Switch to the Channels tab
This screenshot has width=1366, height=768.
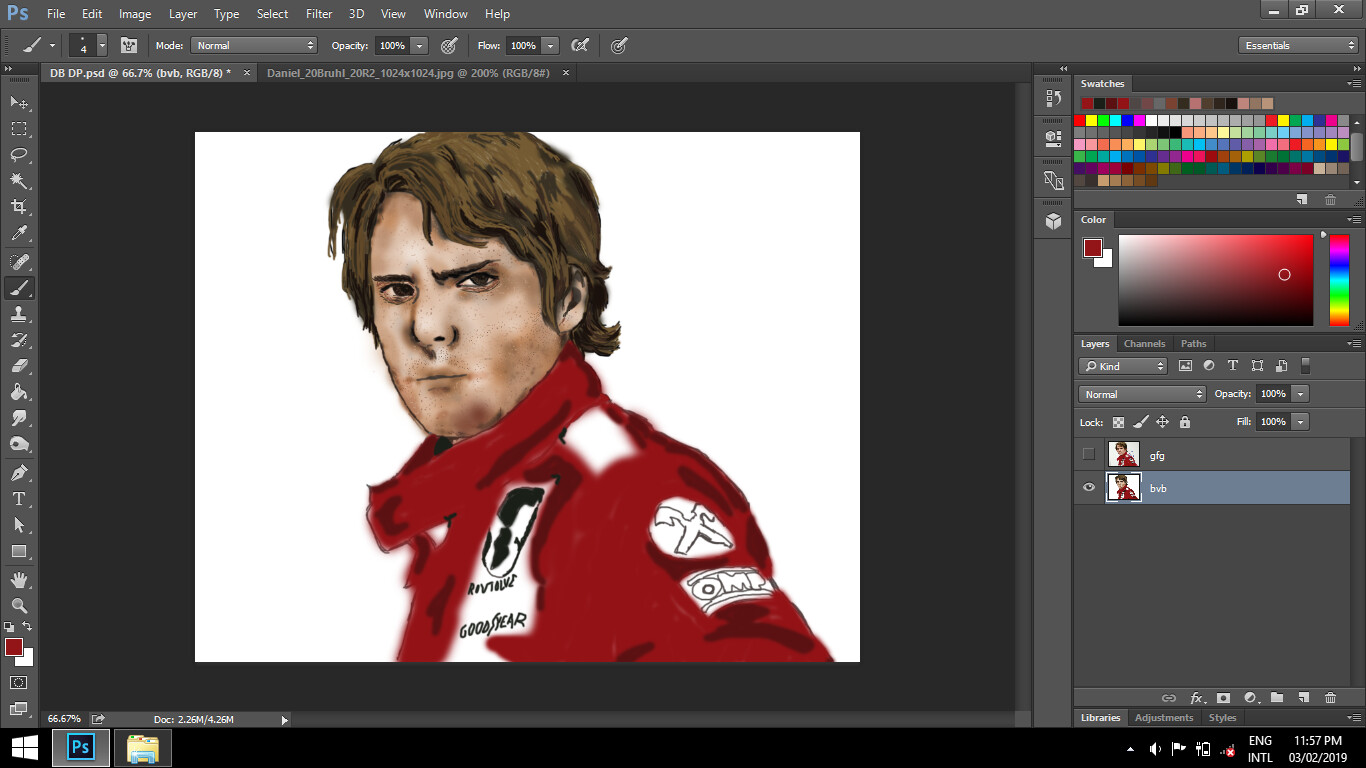pyautogui.click(x=1144, y=343)
